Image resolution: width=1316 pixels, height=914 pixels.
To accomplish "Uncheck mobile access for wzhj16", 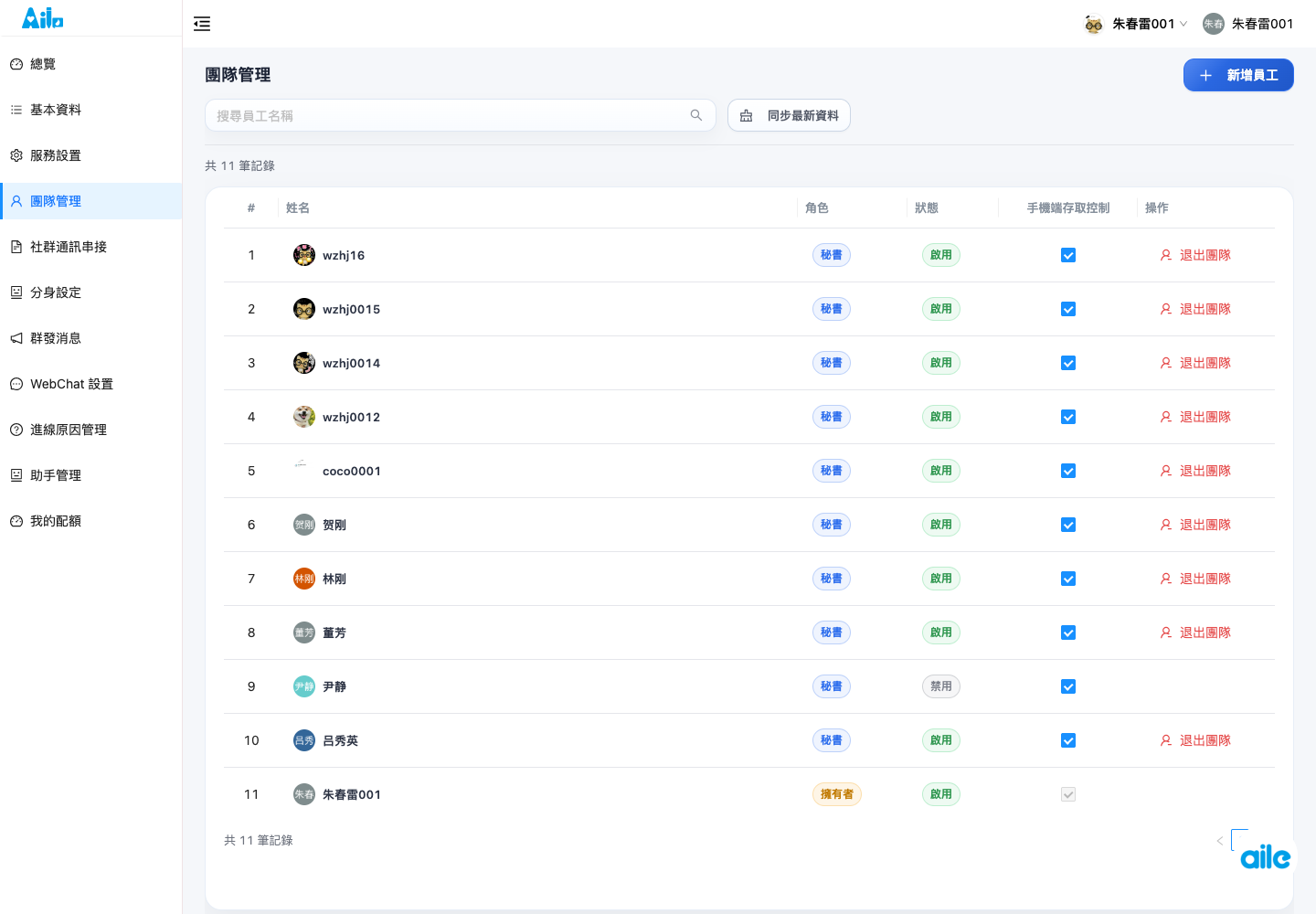I will pos(1068,255).
